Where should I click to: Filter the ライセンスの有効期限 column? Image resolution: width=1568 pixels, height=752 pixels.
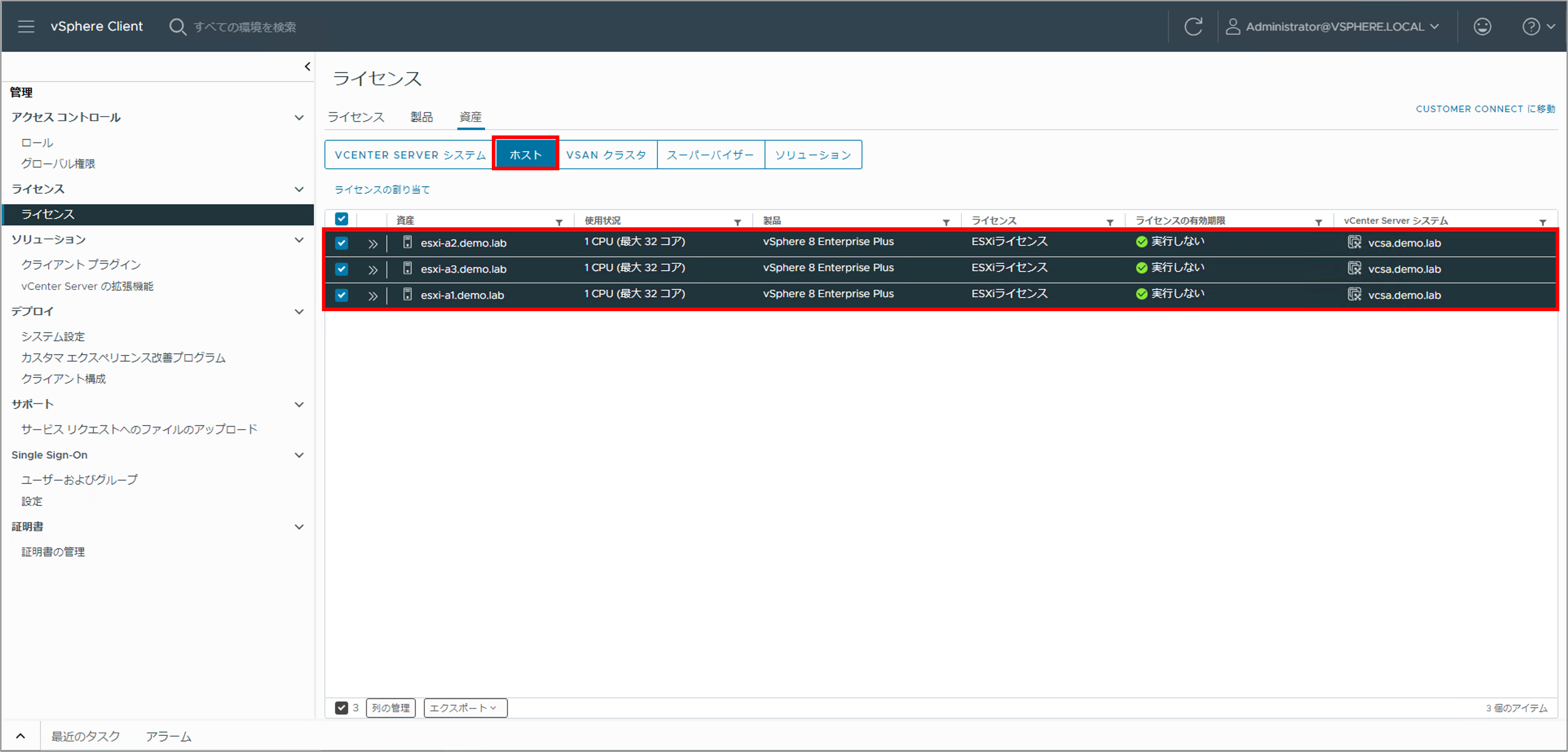pos(1318,222)
